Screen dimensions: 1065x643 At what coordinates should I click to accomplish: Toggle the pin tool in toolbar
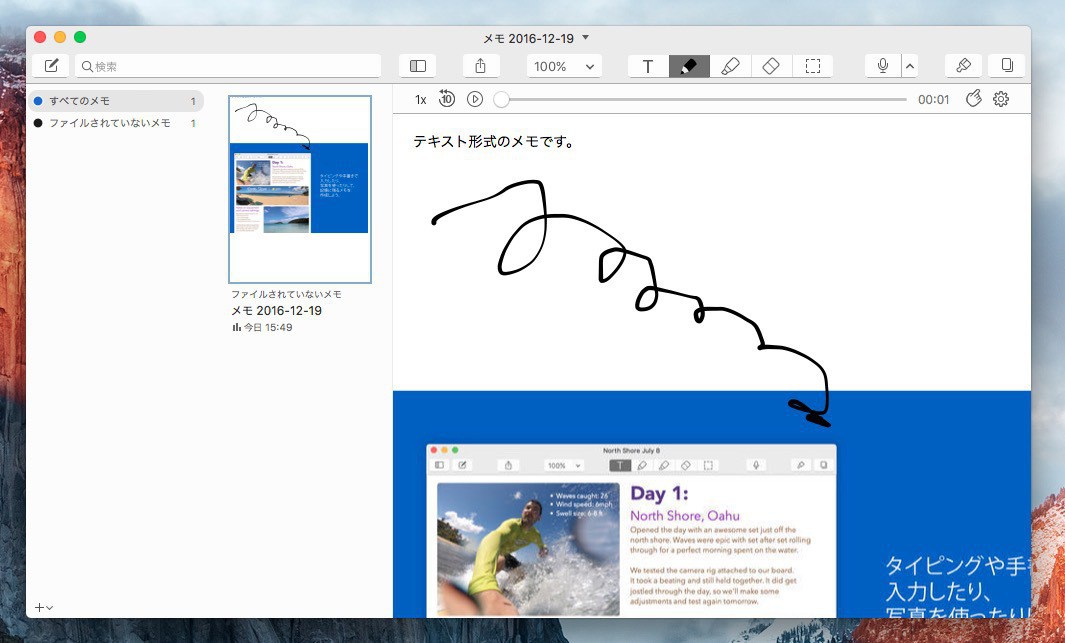(x=963, y=66)
